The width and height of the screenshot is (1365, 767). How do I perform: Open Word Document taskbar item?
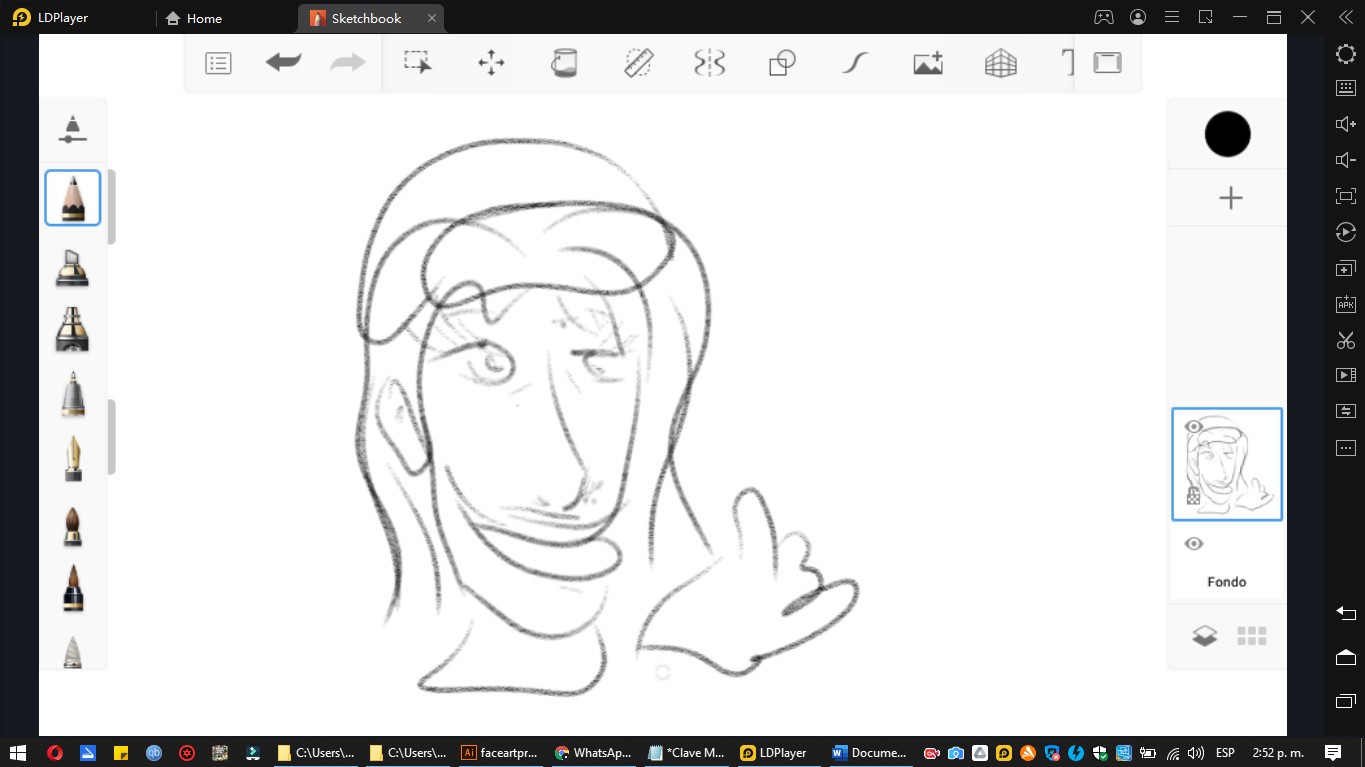pyautogui.click(x=870, y=753)
